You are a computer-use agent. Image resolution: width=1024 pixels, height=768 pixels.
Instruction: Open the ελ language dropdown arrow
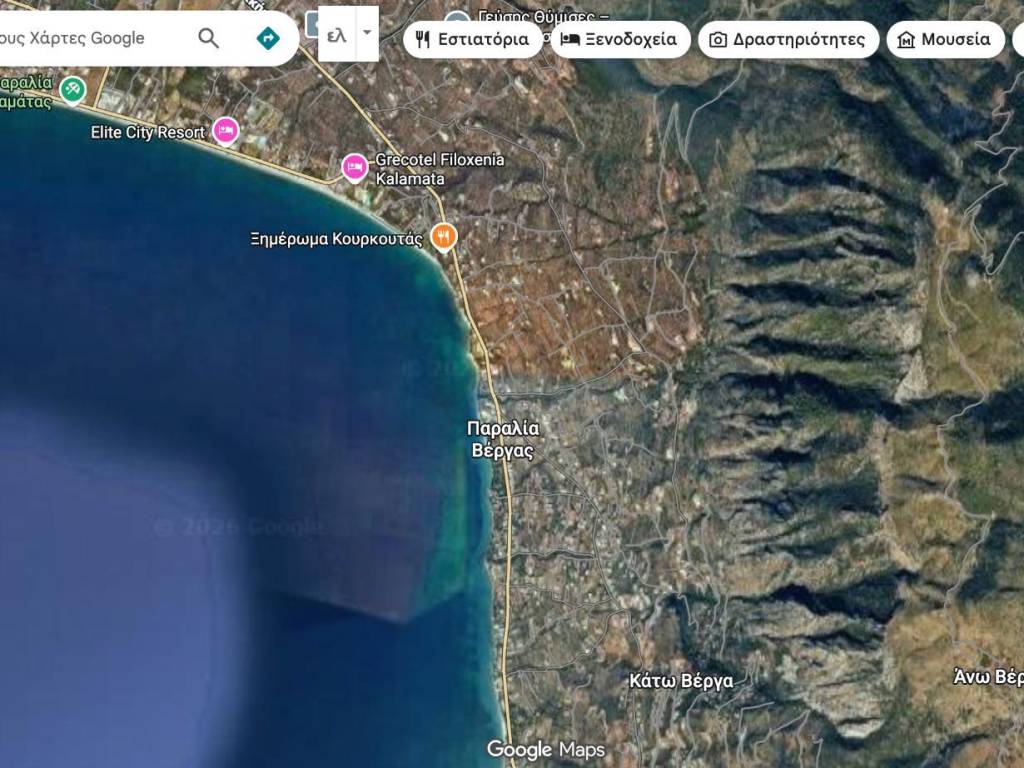pyautogui.click(x=367, y=32)
